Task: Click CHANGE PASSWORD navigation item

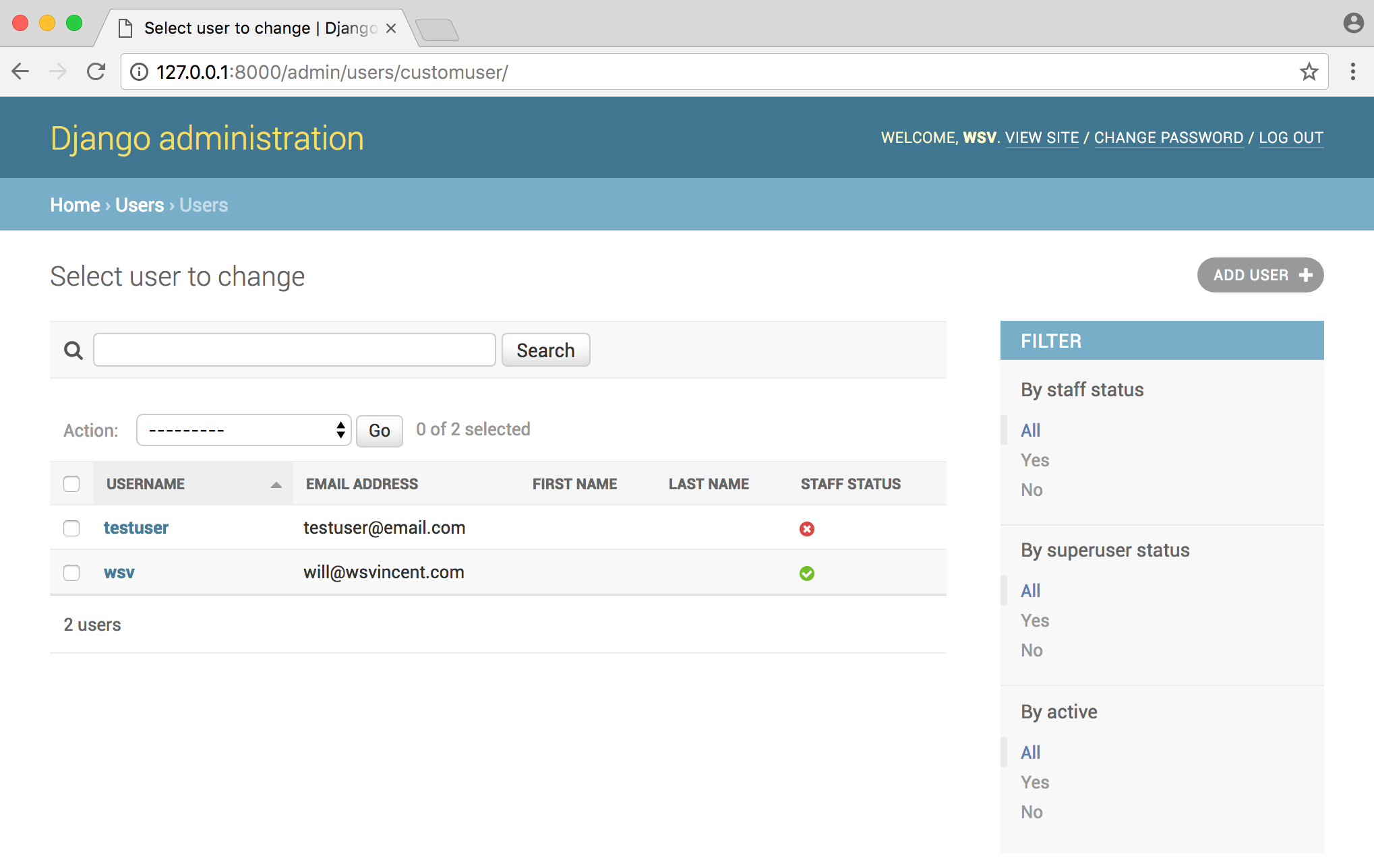Action: (1169, 137)
